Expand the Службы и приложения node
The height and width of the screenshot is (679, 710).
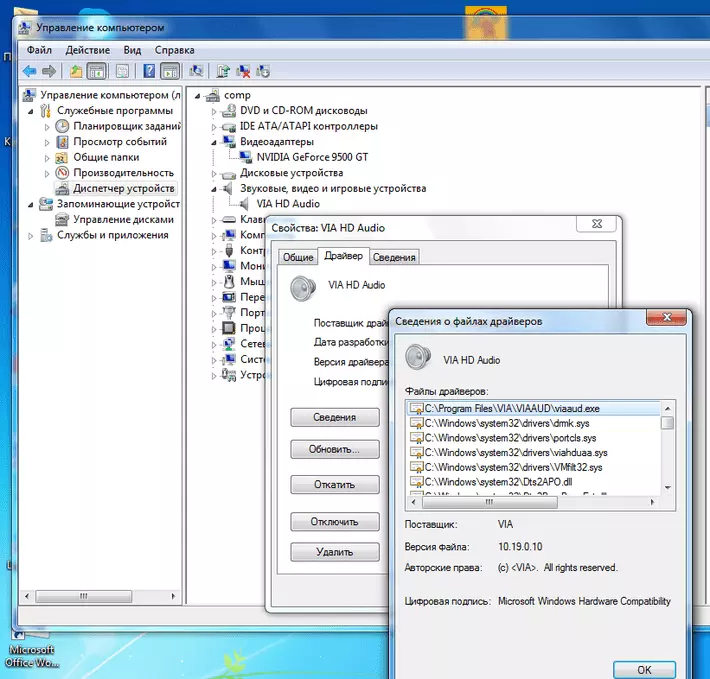tap(31, 236)
